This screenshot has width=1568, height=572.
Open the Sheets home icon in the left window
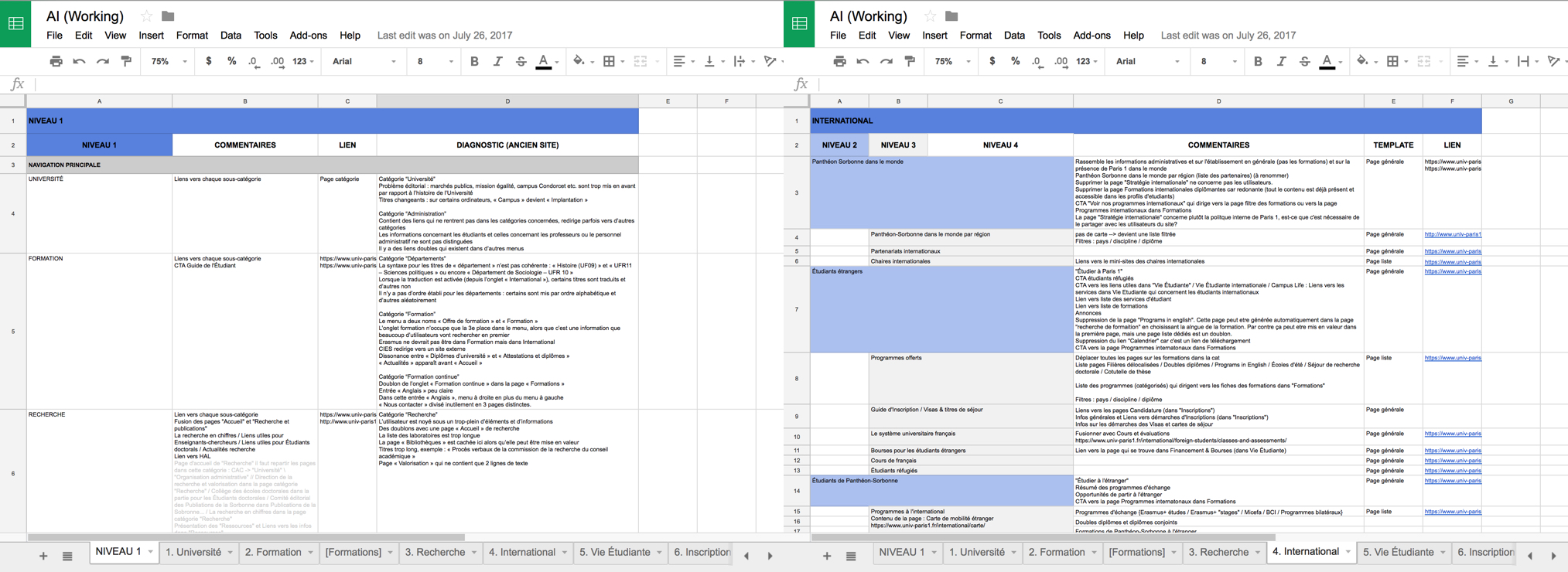(15, 24)
